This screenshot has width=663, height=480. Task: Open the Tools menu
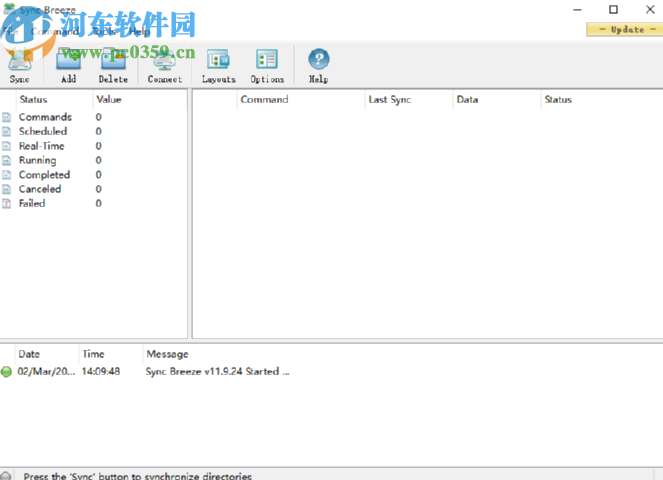pos(104,32)
